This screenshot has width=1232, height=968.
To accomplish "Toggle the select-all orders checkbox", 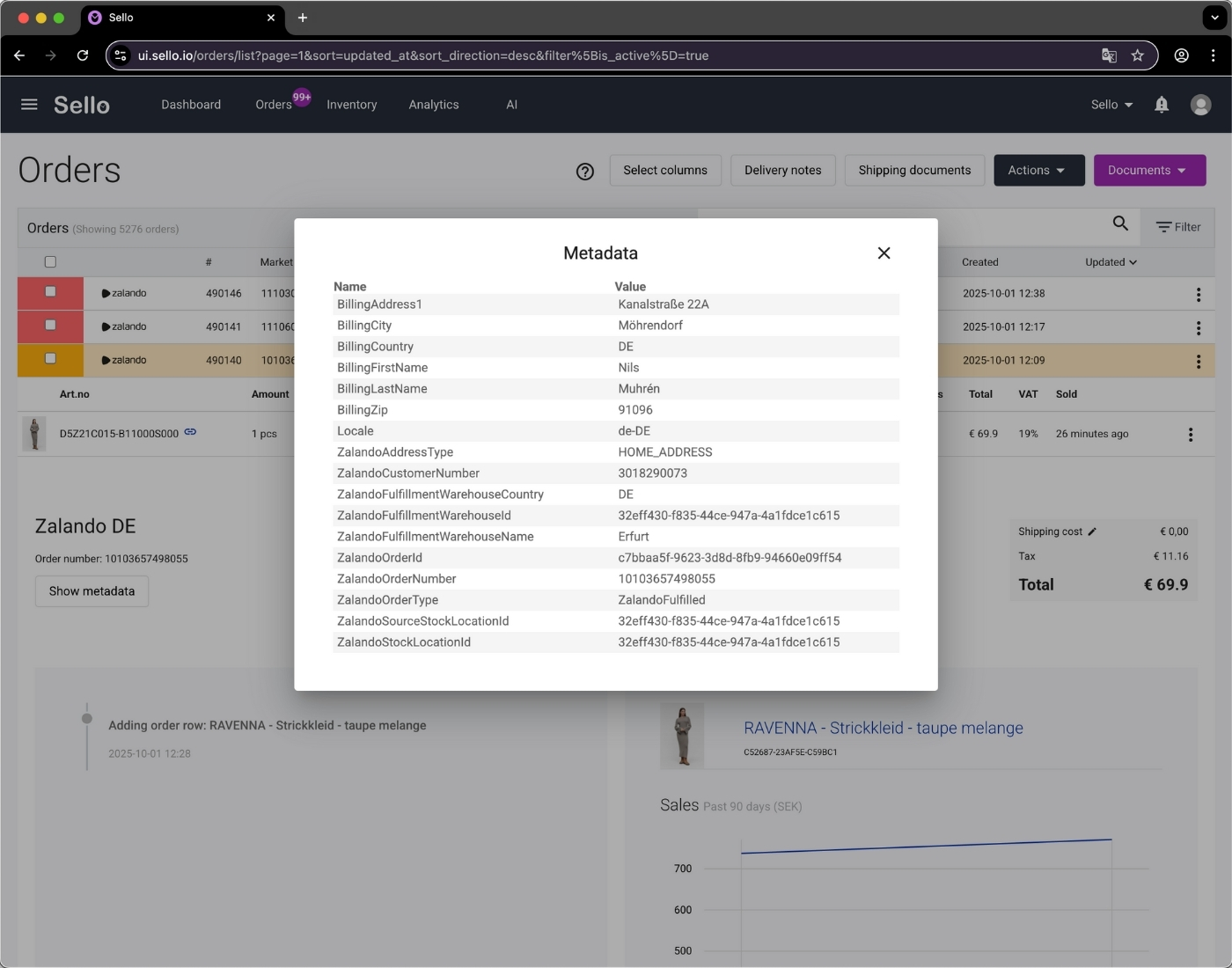I will click(x=51, y=261).
